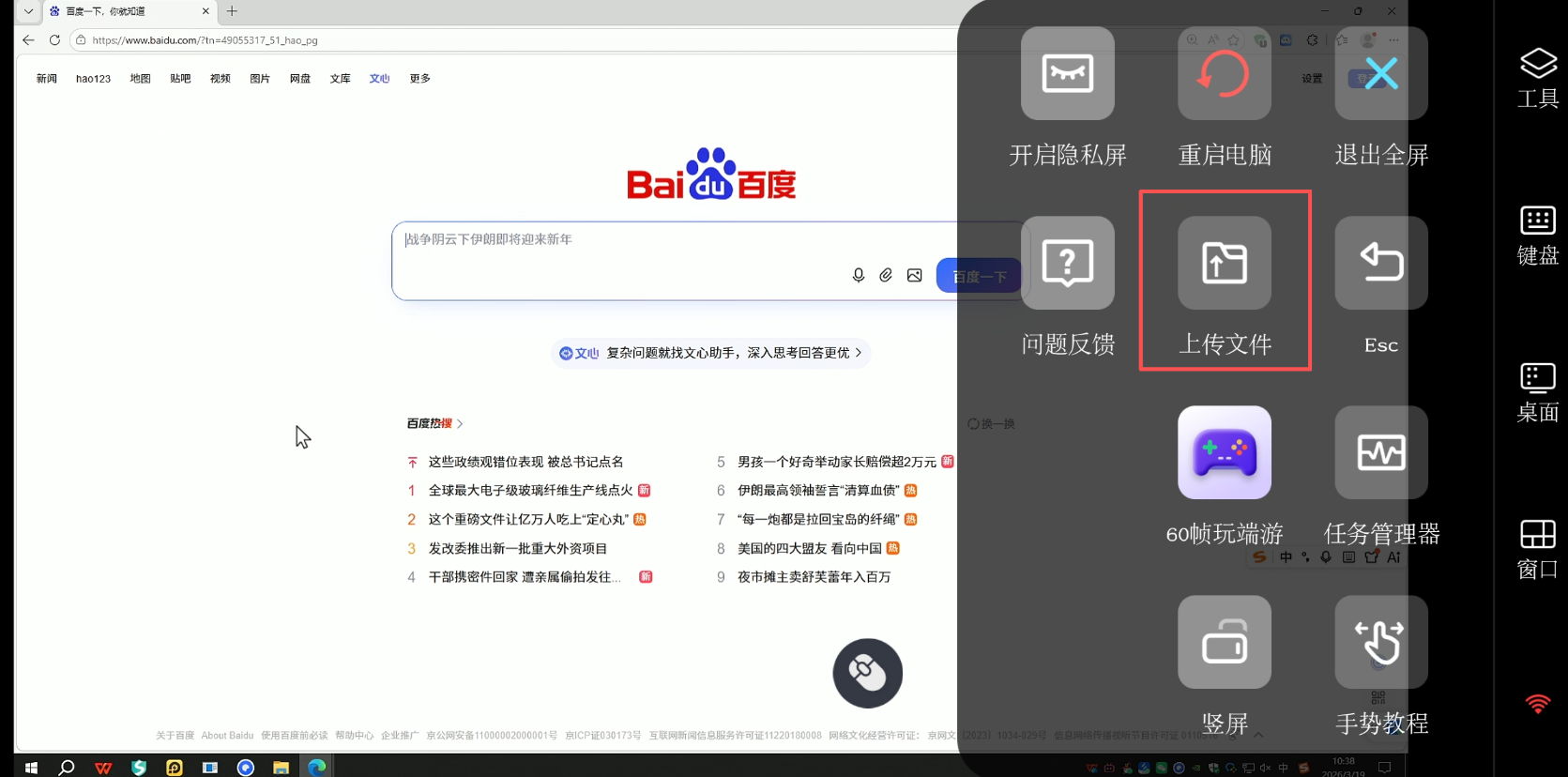Open the 手势教程 gesture tutorial
Image resolution: width=1568 pixels, height=777 pixels.
(1381, 642)
